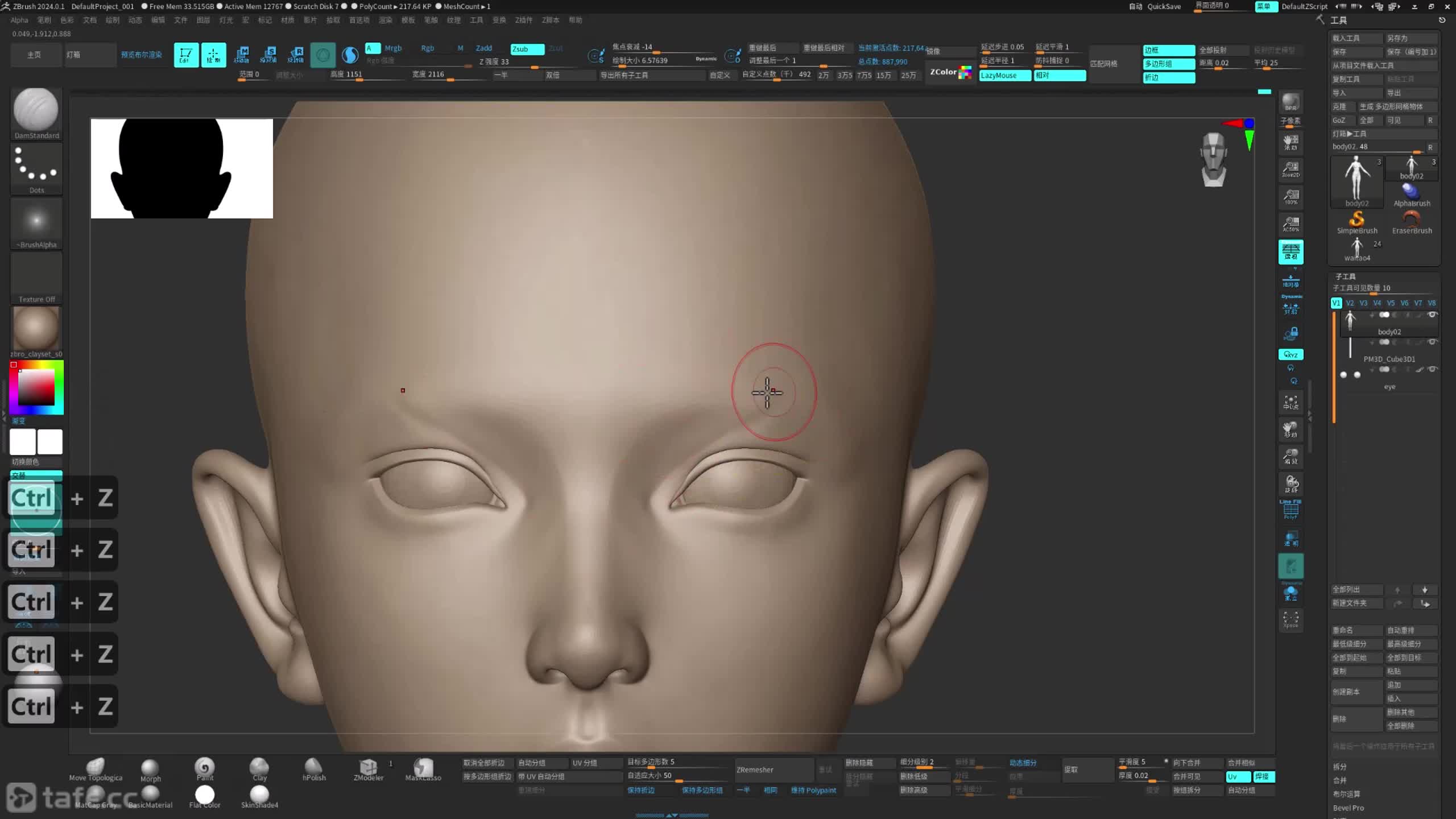Collapse the 工具 tool palette header

pos(1339,20)
